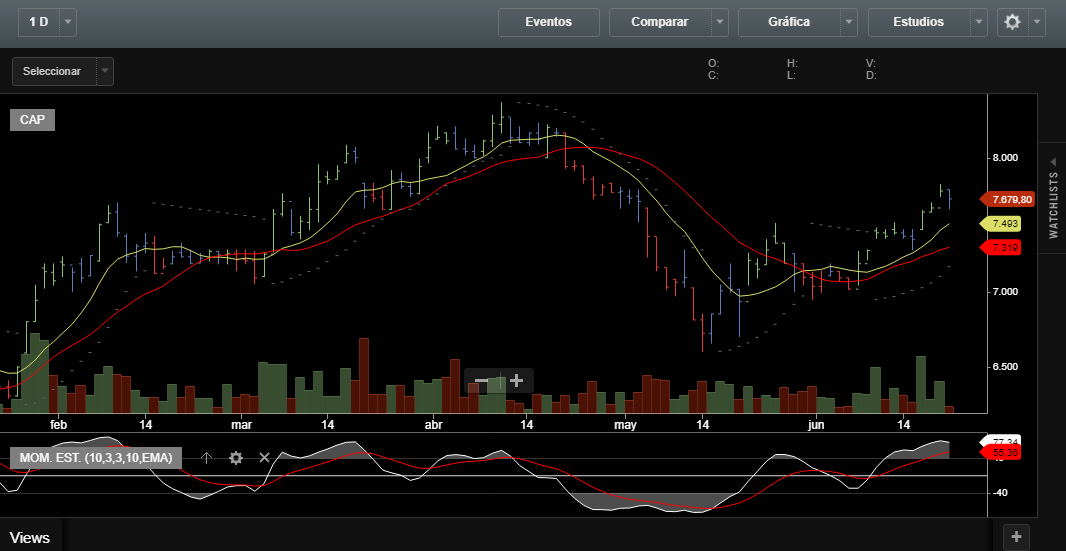Expand the 1 D interval dropdown arrow
The height and width of the screenshot is (551, 1066).
(x=68, y=22)
